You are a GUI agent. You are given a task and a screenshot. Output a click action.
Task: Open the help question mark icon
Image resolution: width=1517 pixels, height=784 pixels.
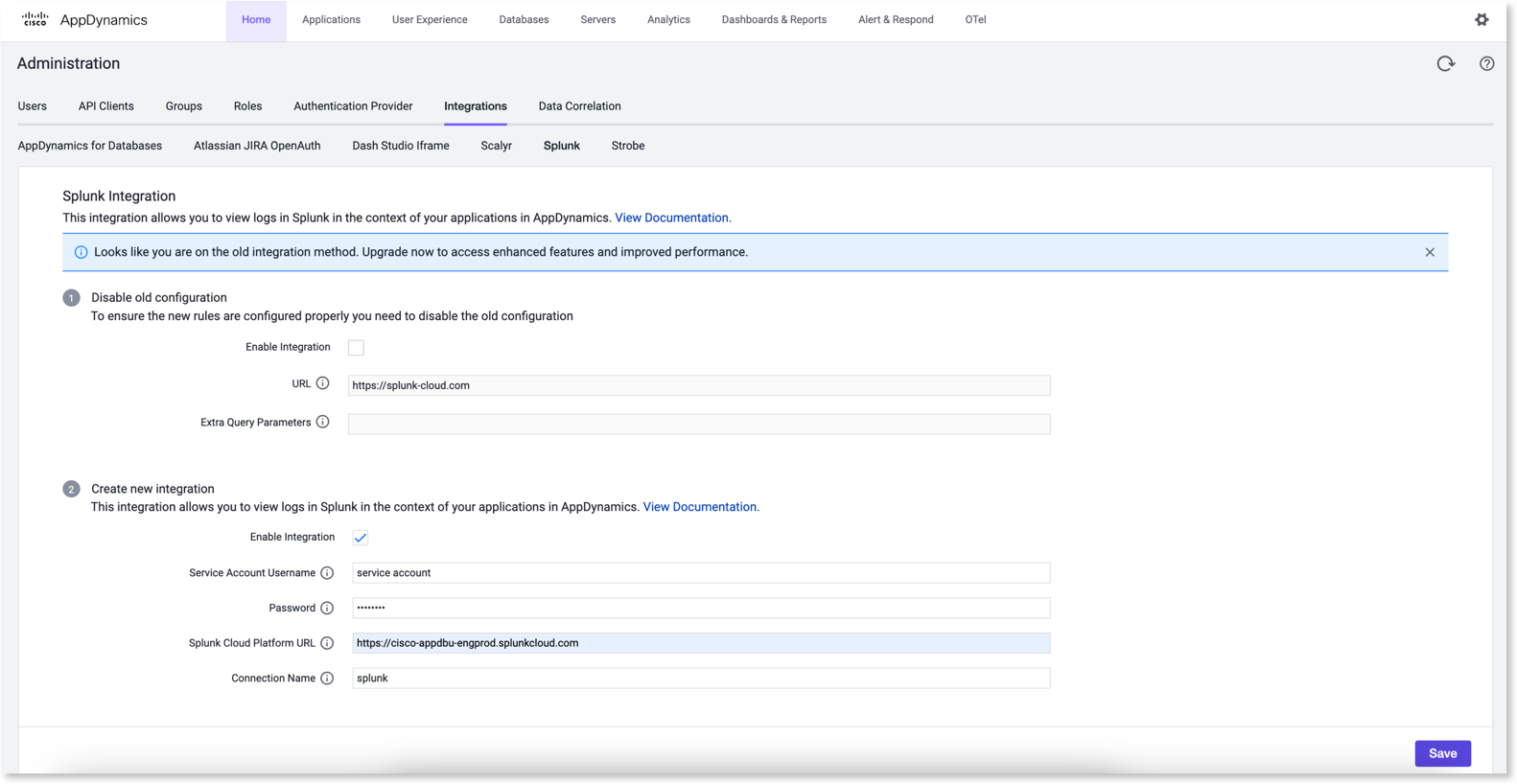(x=1486, y=63)
